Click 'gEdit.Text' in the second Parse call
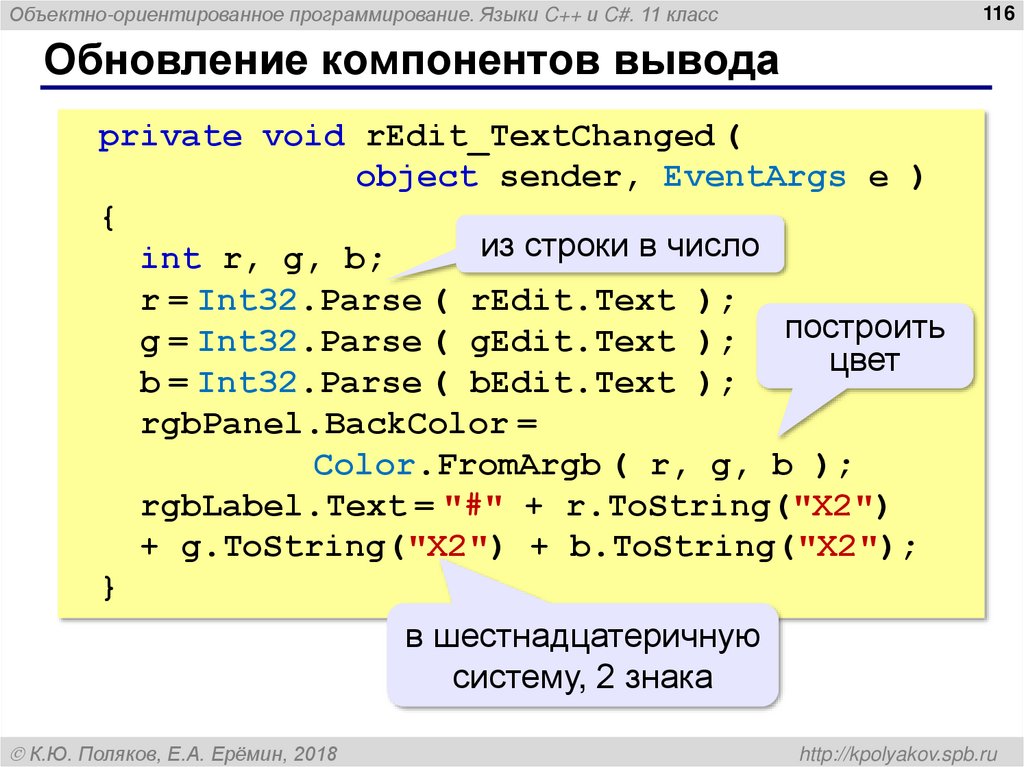 click(573, 342)
